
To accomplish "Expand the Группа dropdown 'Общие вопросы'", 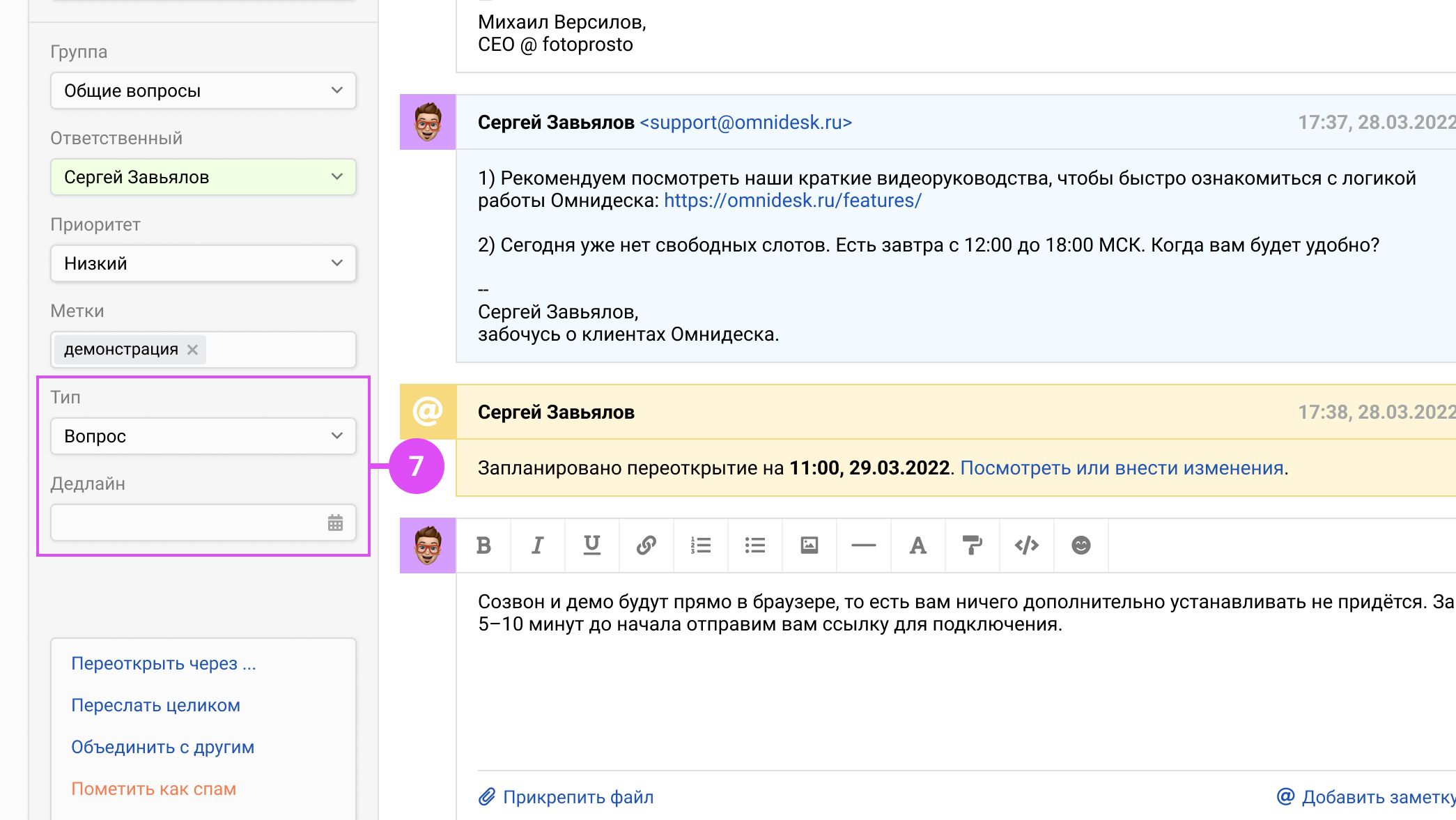I will (x=203, y=91).
